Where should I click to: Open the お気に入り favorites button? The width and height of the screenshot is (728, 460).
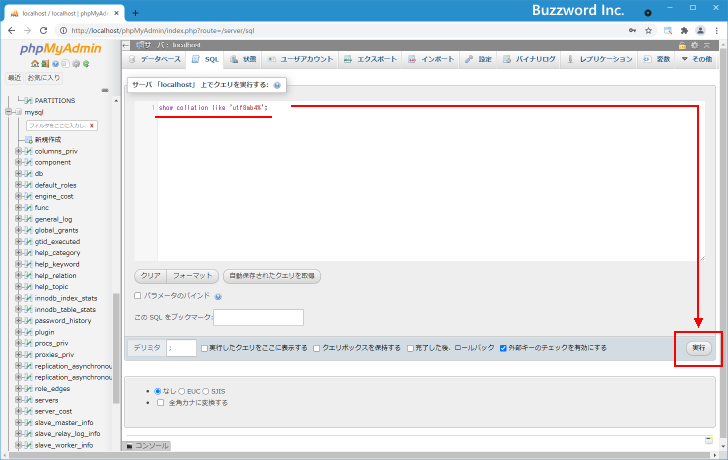click(44, 78)
